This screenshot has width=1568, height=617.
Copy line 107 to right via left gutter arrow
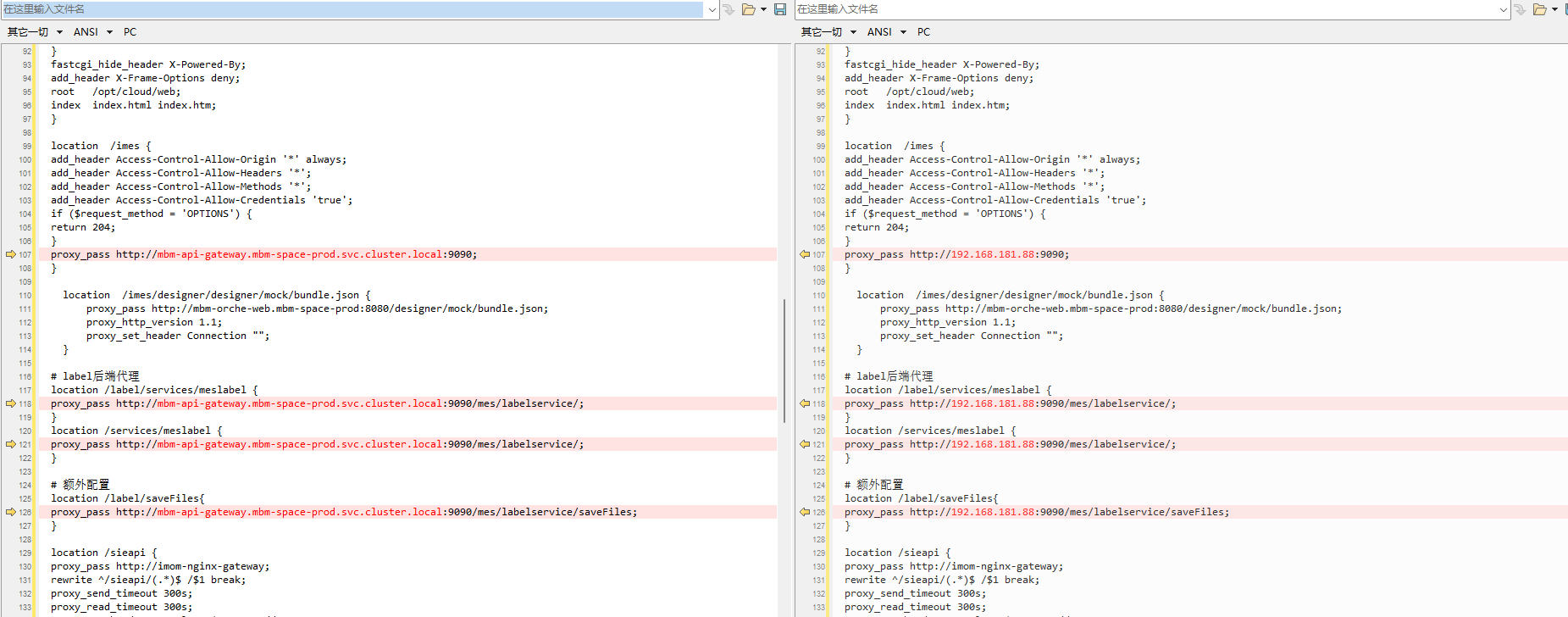point(11,254)
